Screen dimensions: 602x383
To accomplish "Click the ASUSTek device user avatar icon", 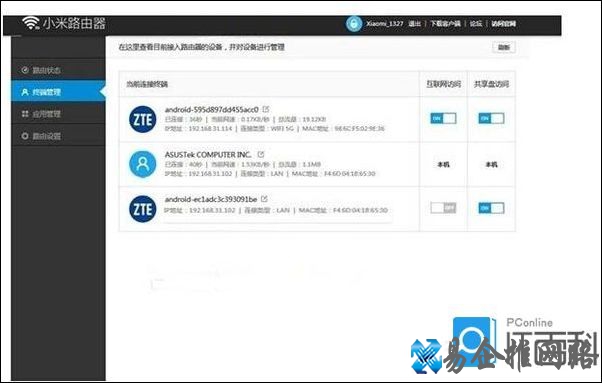I will [x=142, y=164].
